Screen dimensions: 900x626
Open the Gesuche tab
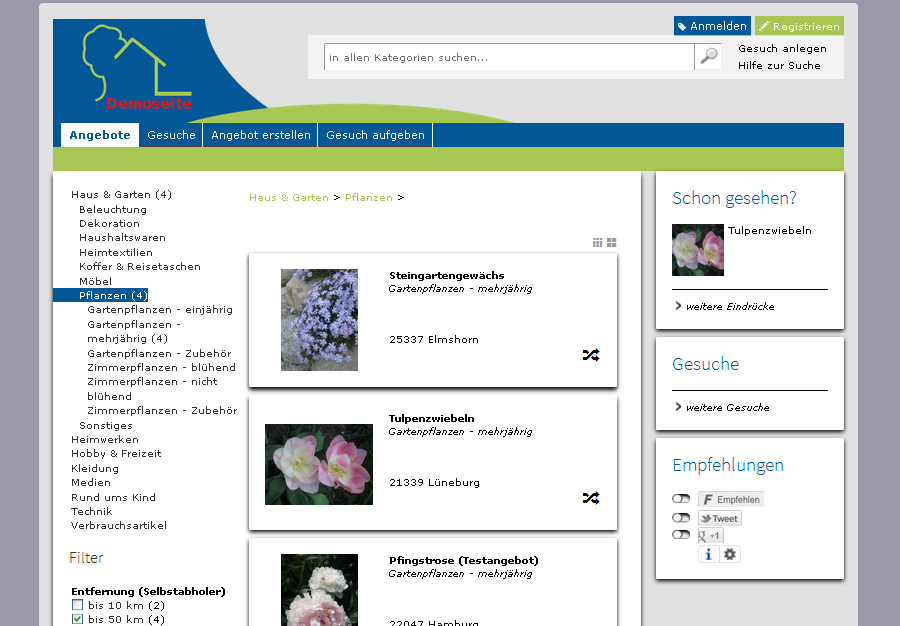171,135
